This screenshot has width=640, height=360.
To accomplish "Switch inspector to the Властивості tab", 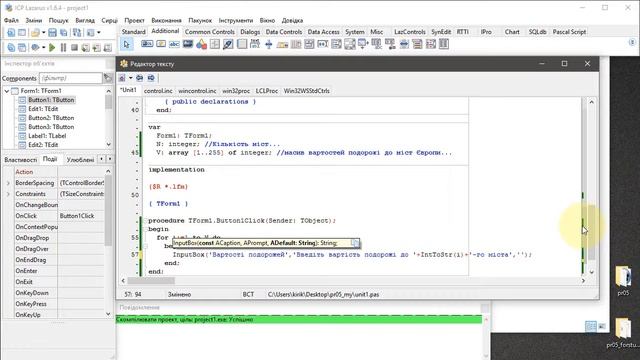I will coord(20,160).
